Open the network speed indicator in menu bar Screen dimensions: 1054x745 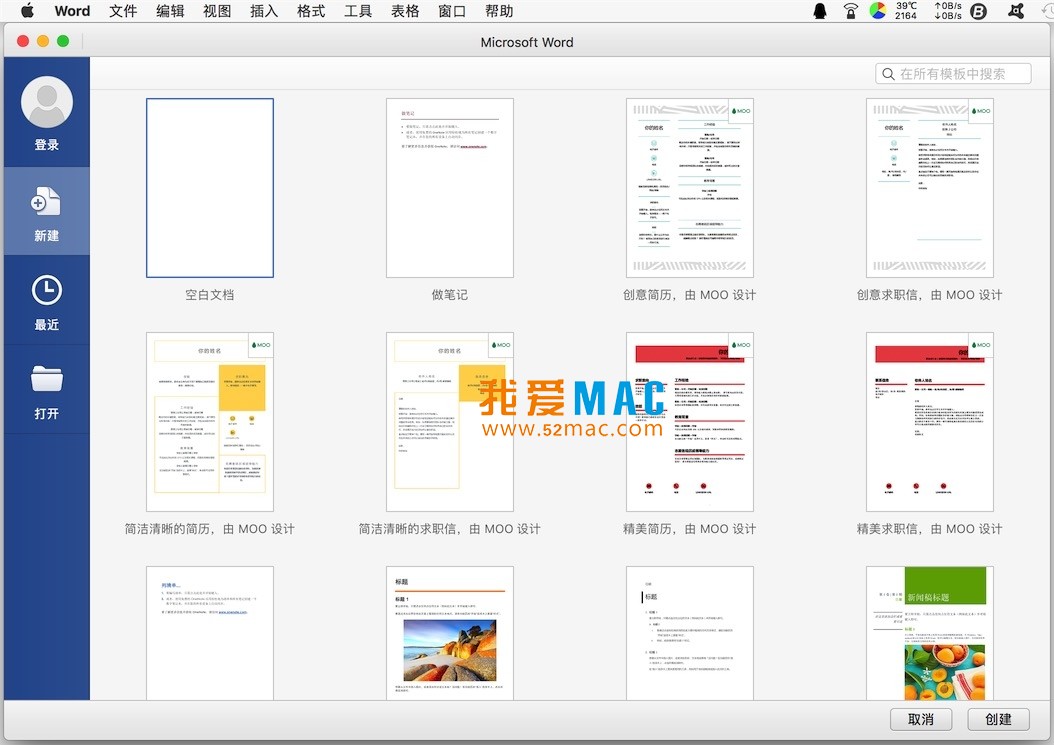click(948, 11)
